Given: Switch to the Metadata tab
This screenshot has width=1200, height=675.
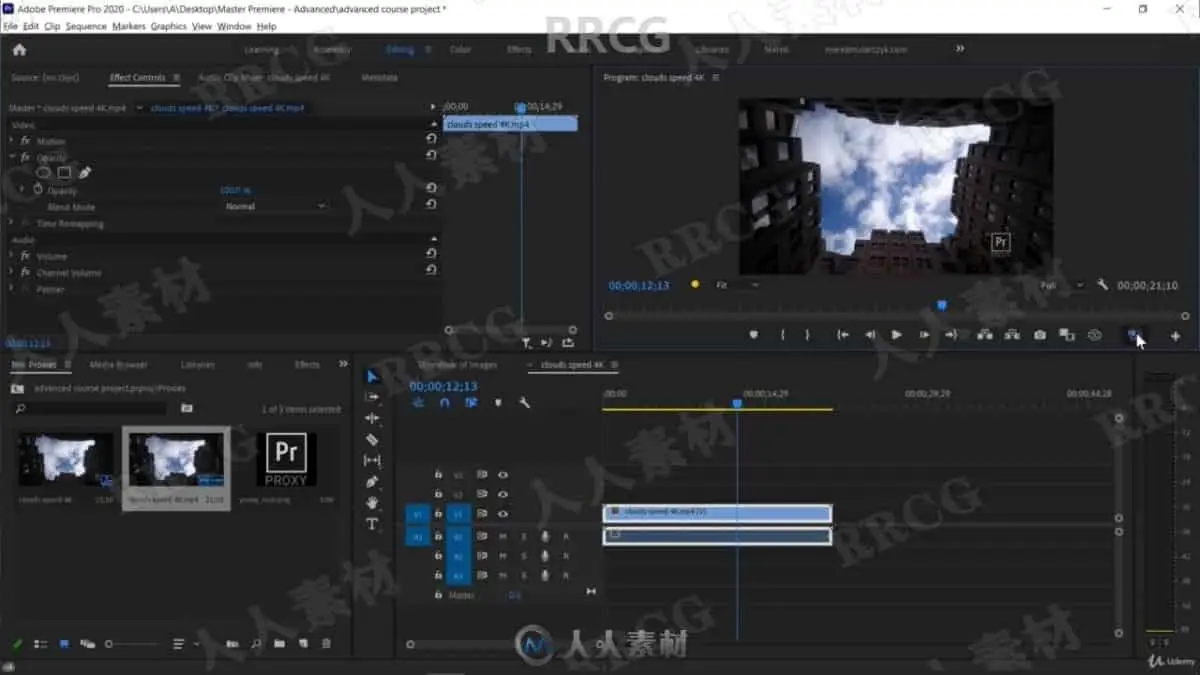Looking at the screenshot, I should 379,77.
